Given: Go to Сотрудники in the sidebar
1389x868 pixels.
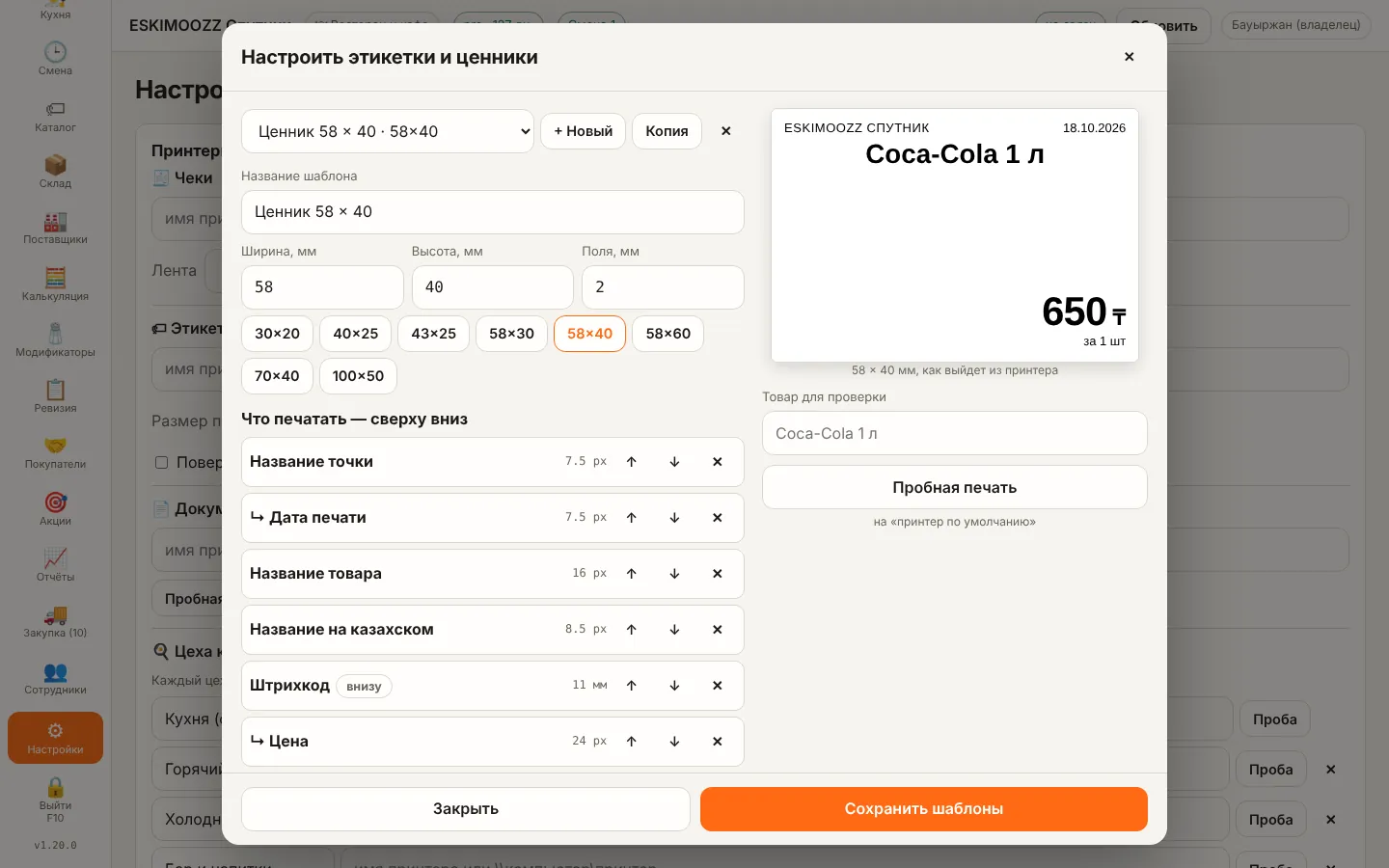Looking at the screenshot, I should [55, 678].
